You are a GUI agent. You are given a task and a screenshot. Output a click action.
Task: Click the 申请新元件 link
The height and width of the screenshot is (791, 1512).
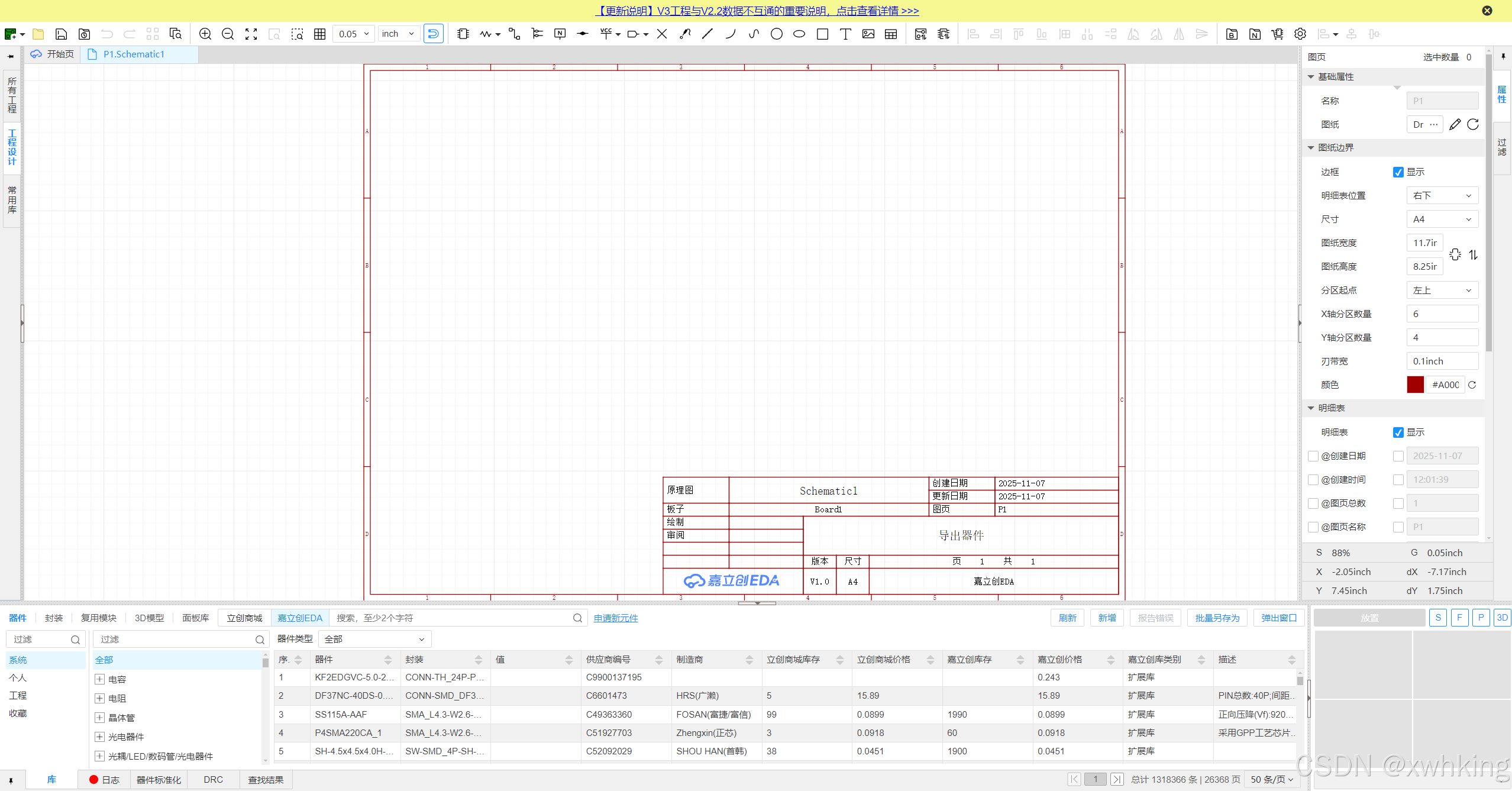pyautogui.click(x=615, y=618)
